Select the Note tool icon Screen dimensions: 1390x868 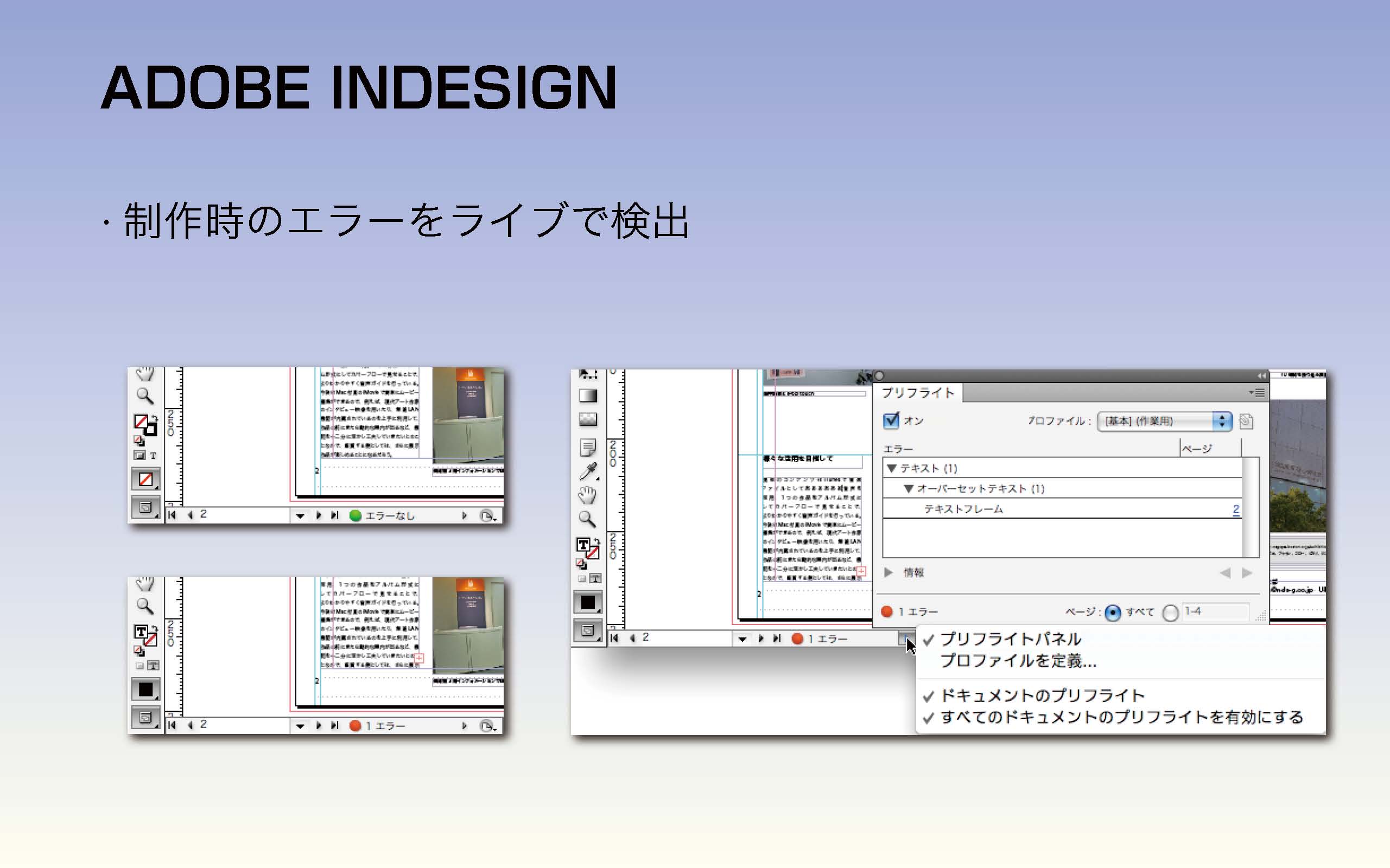[588, 446]
